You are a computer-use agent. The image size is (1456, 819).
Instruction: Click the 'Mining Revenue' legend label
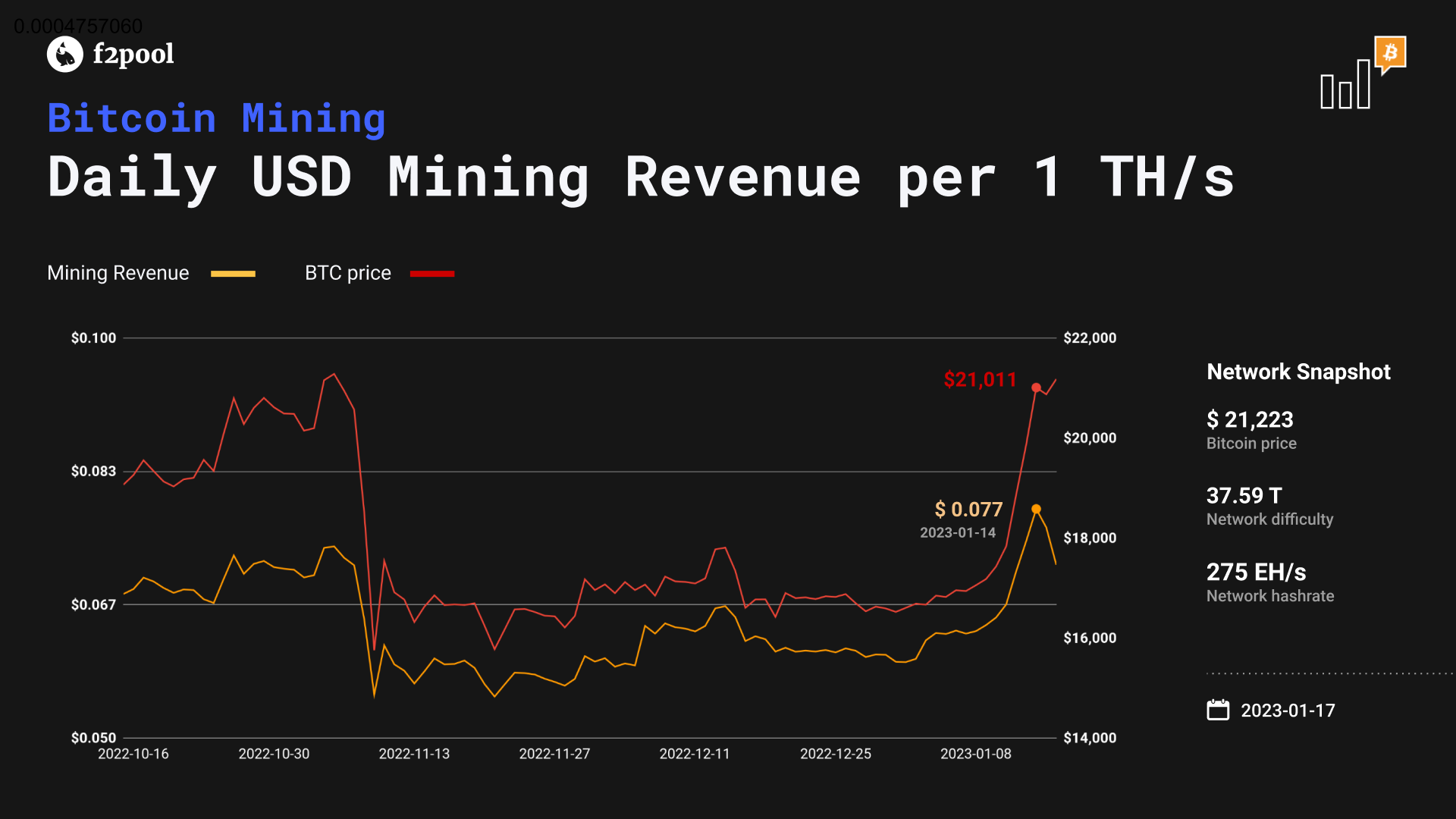118,273
